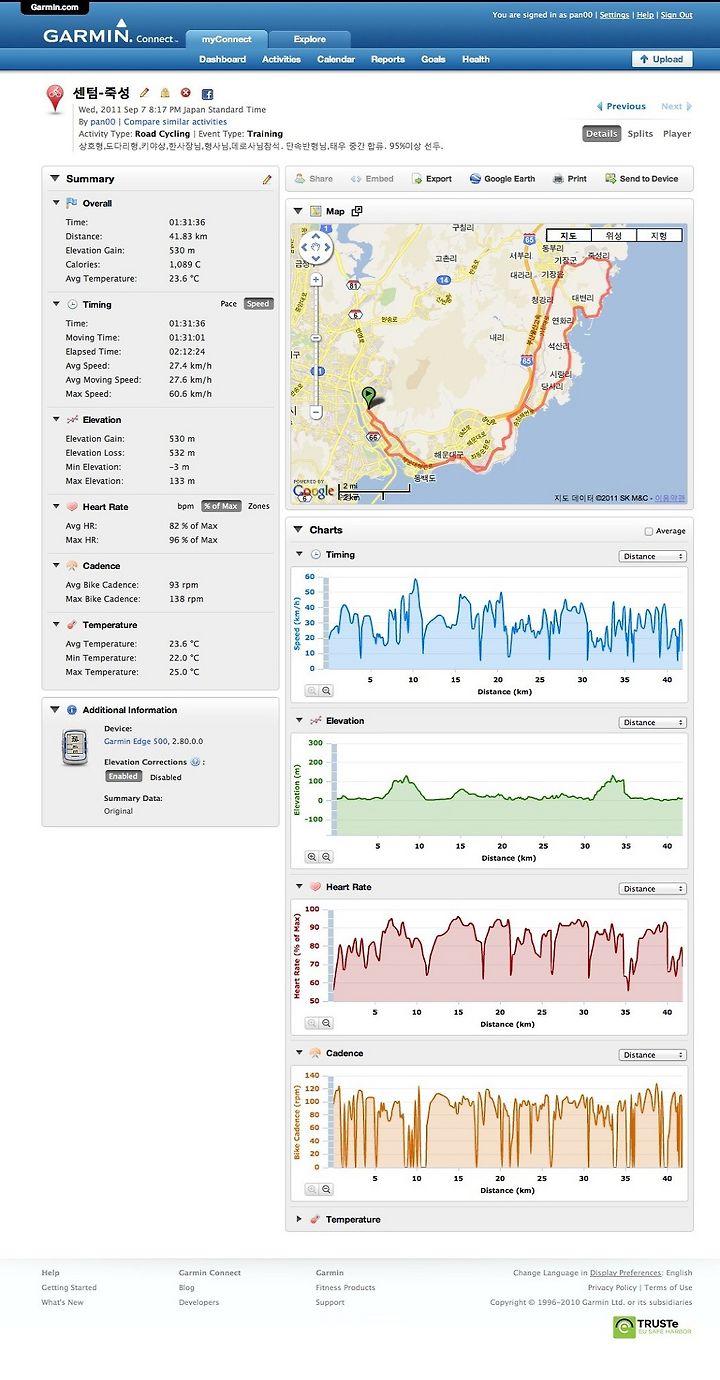Image resolution: width=720 pixels, height=1380 pixels.
Task: Click Elevation Corrections help info icon
Action: (194, 762)
